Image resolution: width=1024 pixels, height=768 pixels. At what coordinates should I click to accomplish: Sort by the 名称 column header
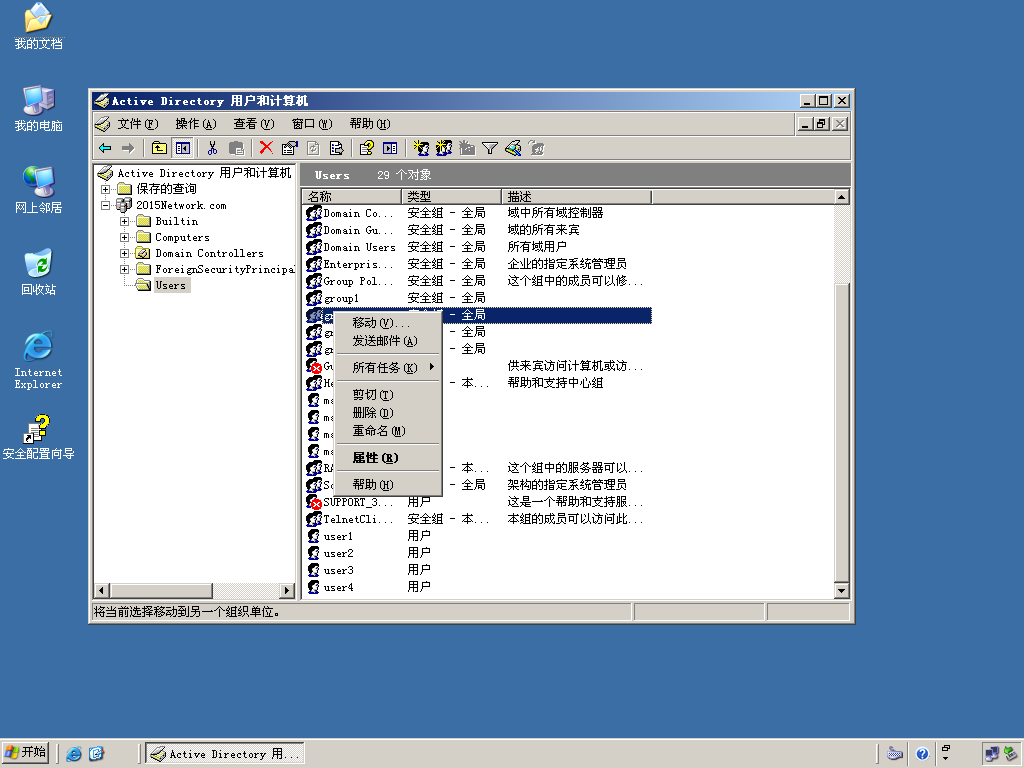coord(352,197)
